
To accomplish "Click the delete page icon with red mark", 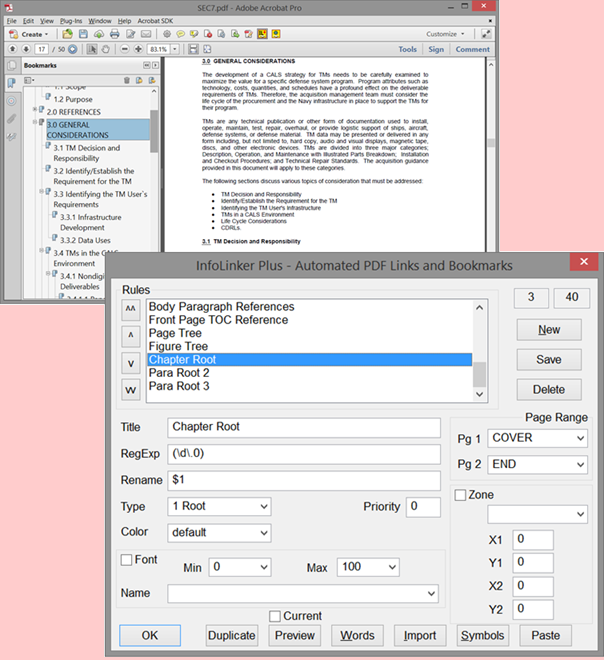I will pyautogui.click(x=208, y=34).
